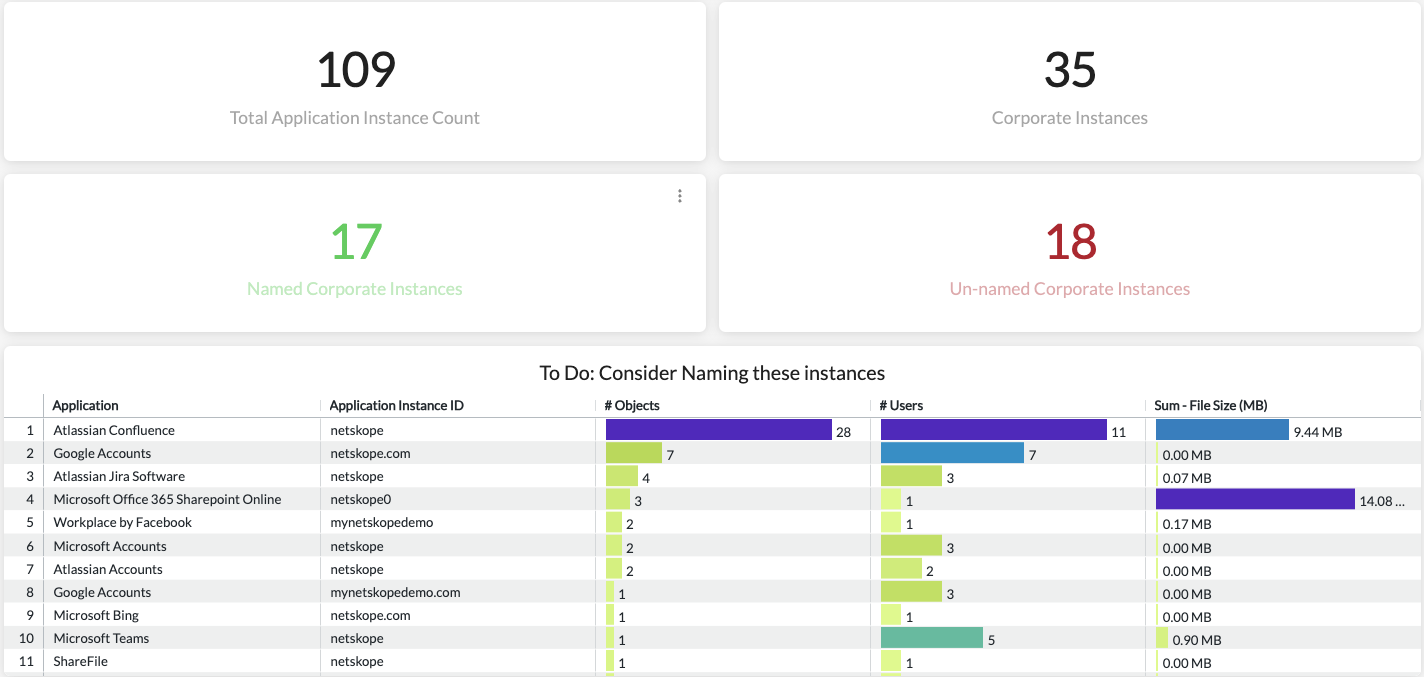Select the Corporate Instances label
This screenshot has height=677, width=1424.
tap(1070, 118)
